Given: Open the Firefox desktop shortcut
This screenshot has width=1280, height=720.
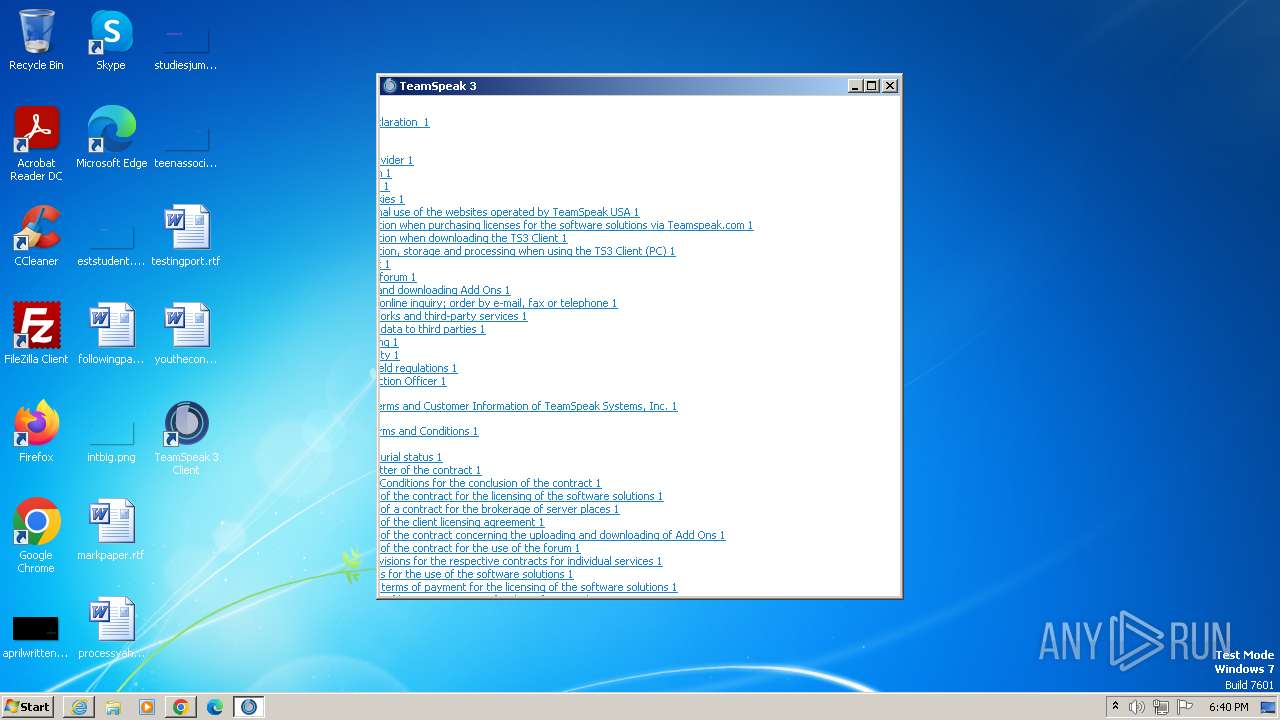Looking at the screenshot, I should pyautogui.click(x=36, y=432).
